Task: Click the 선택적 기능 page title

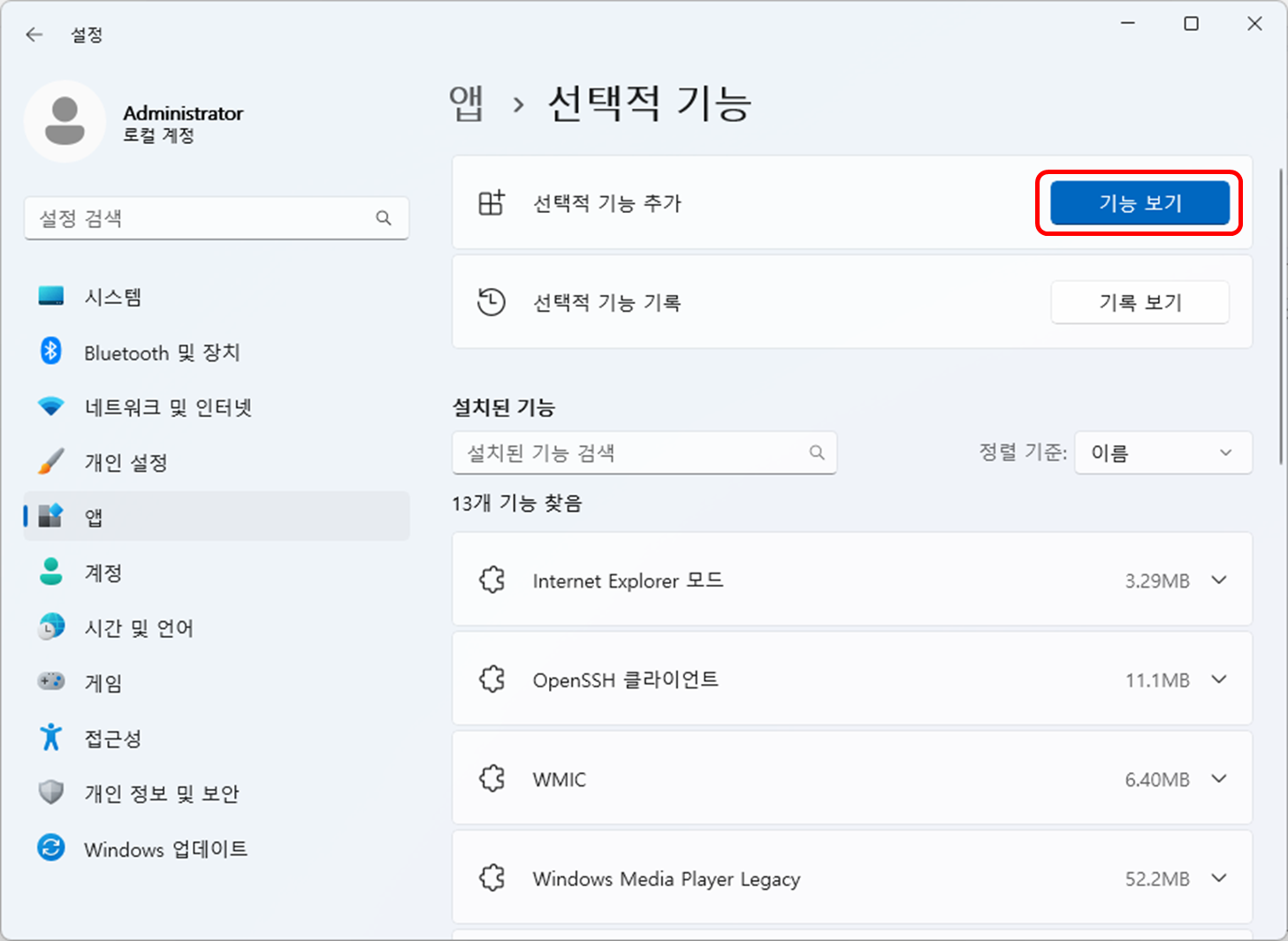Action: pos(650,103)
